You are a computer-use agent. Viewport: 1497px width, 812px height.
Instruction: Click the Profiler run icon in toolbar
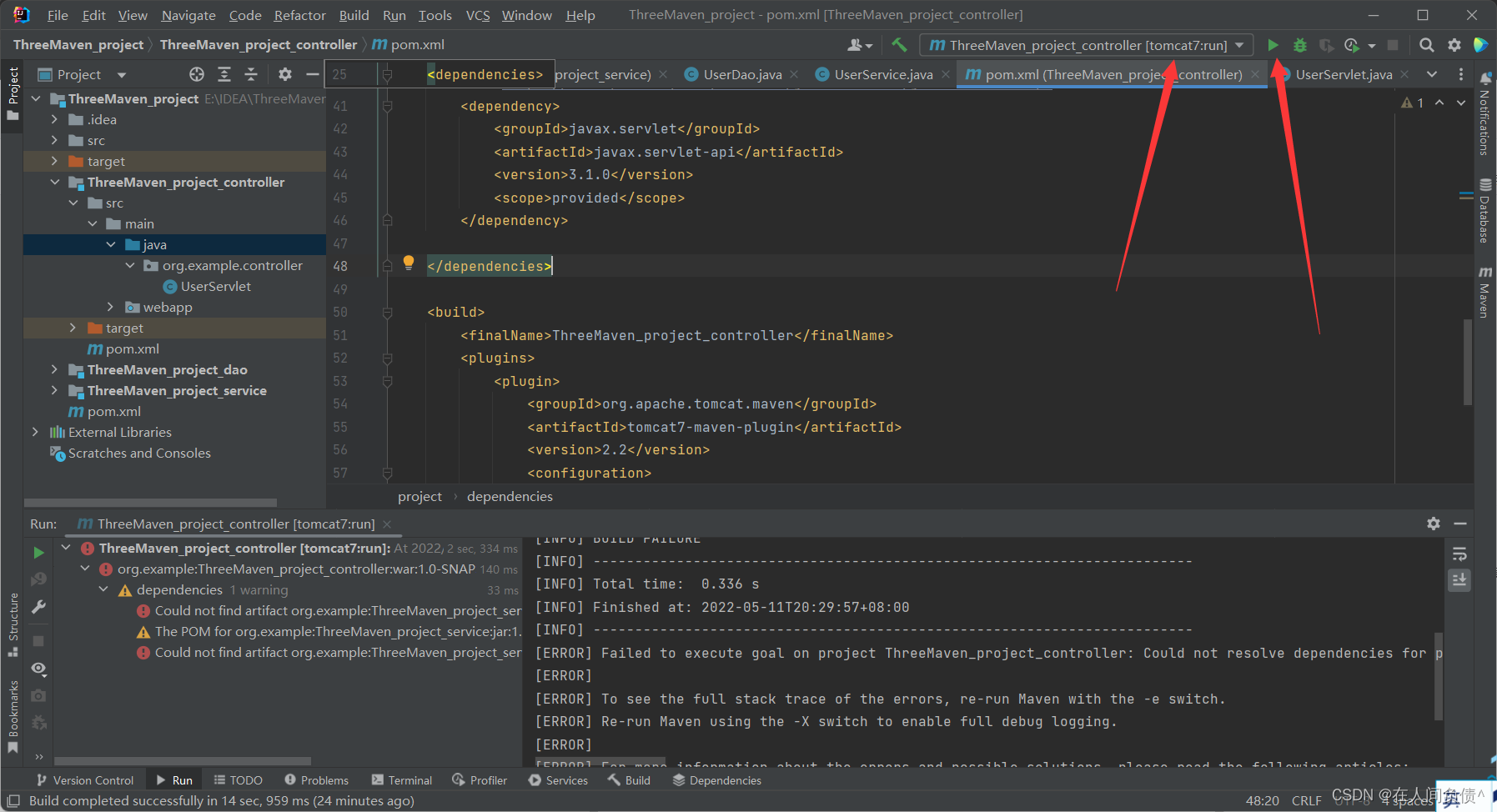click(1352, 45)
